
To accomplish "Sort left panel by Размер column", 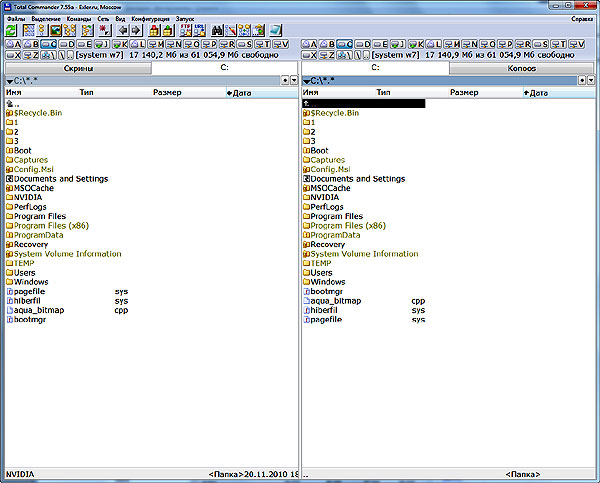I will 166,92.
